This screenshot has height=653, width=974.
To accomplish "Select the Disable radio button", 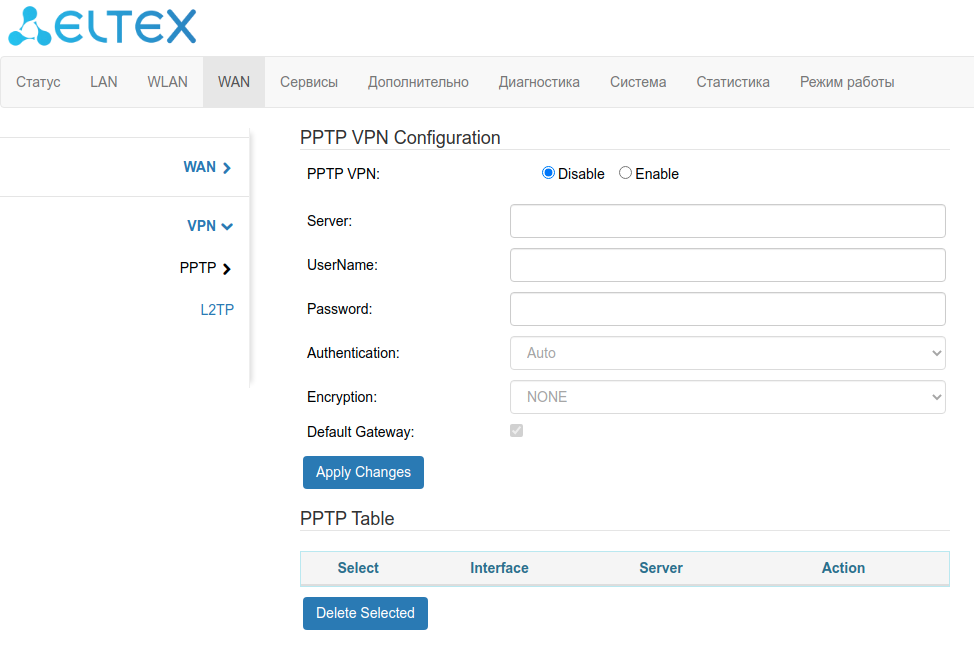I will (548, 173).
